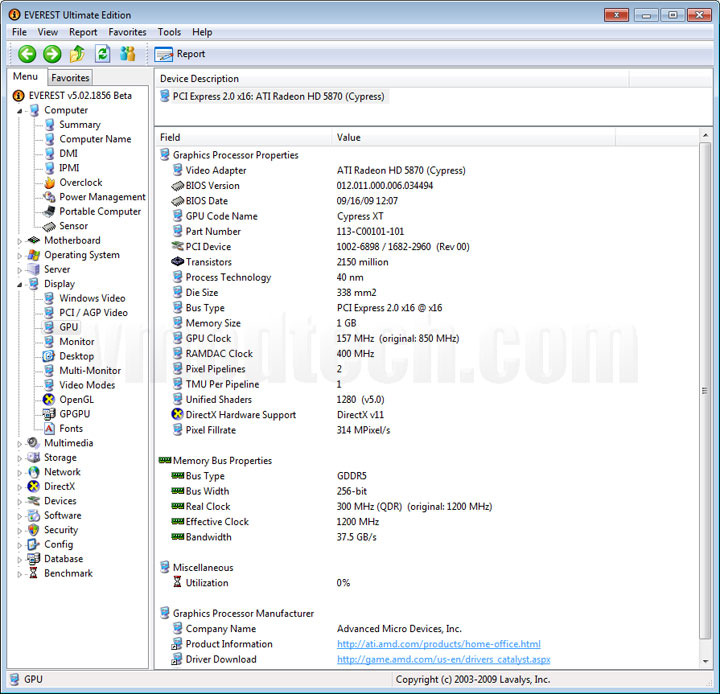Click the Manage Users people icon

coord(128,54)
